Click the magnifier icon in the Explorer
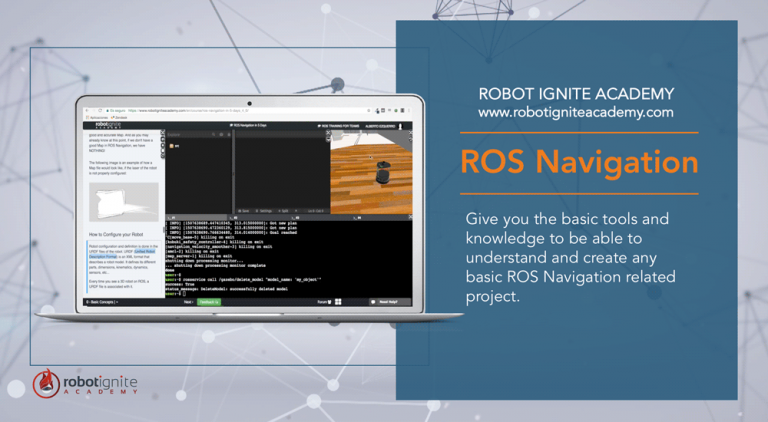The image size is (768, 422). [x=214, y=135]
